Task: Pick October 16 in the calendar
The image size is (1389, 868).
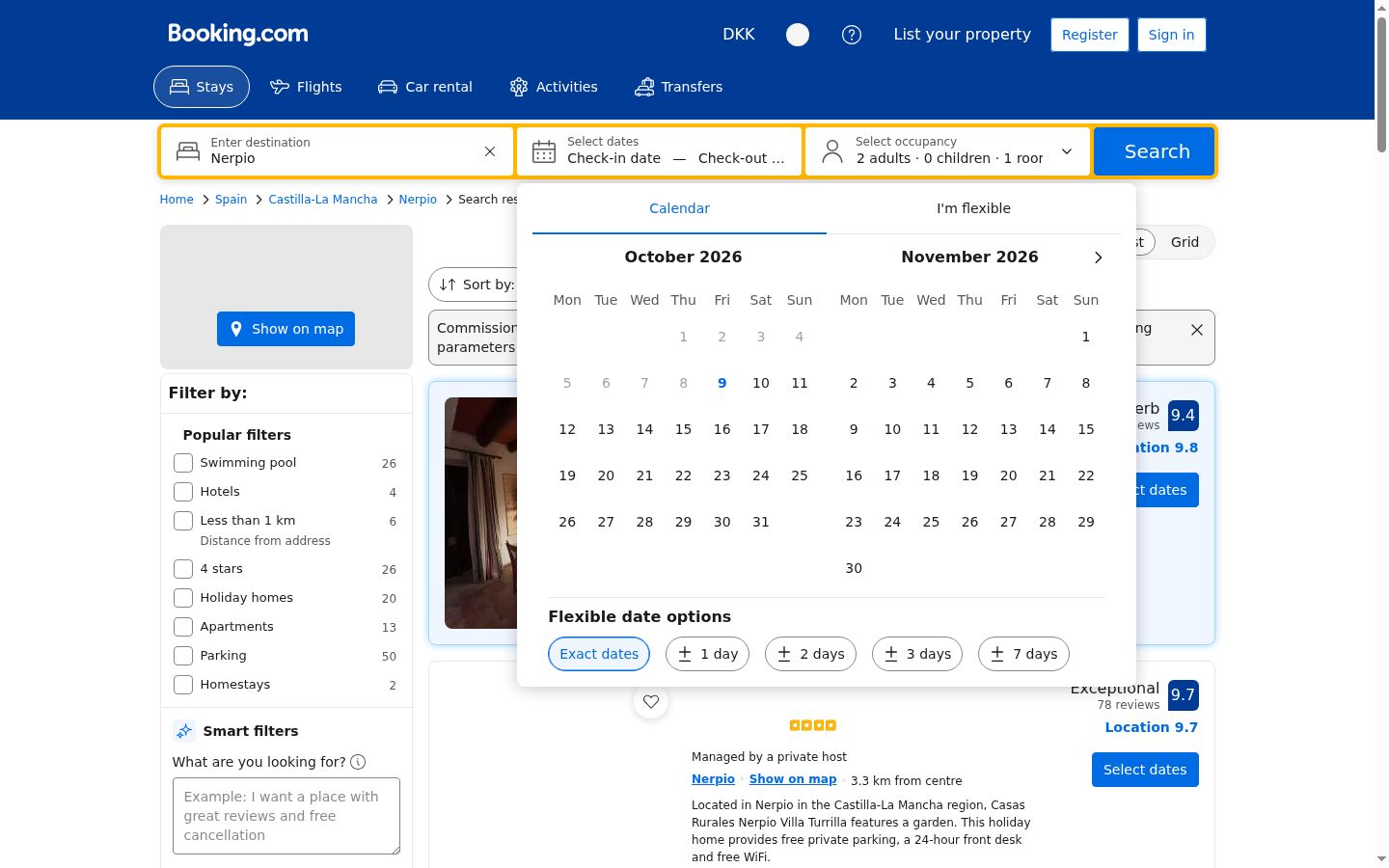Action: tap(722, 429)
